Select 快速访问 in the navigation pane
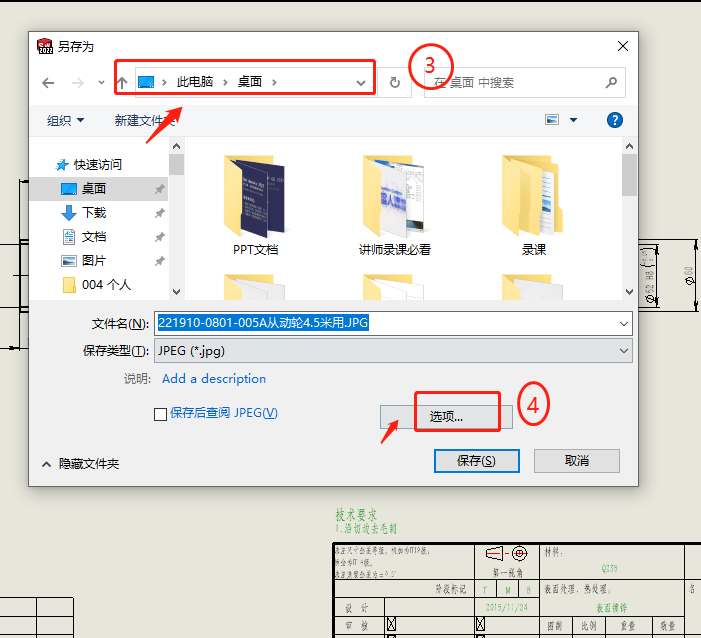The image size is (701, 638). coord(89,165)
